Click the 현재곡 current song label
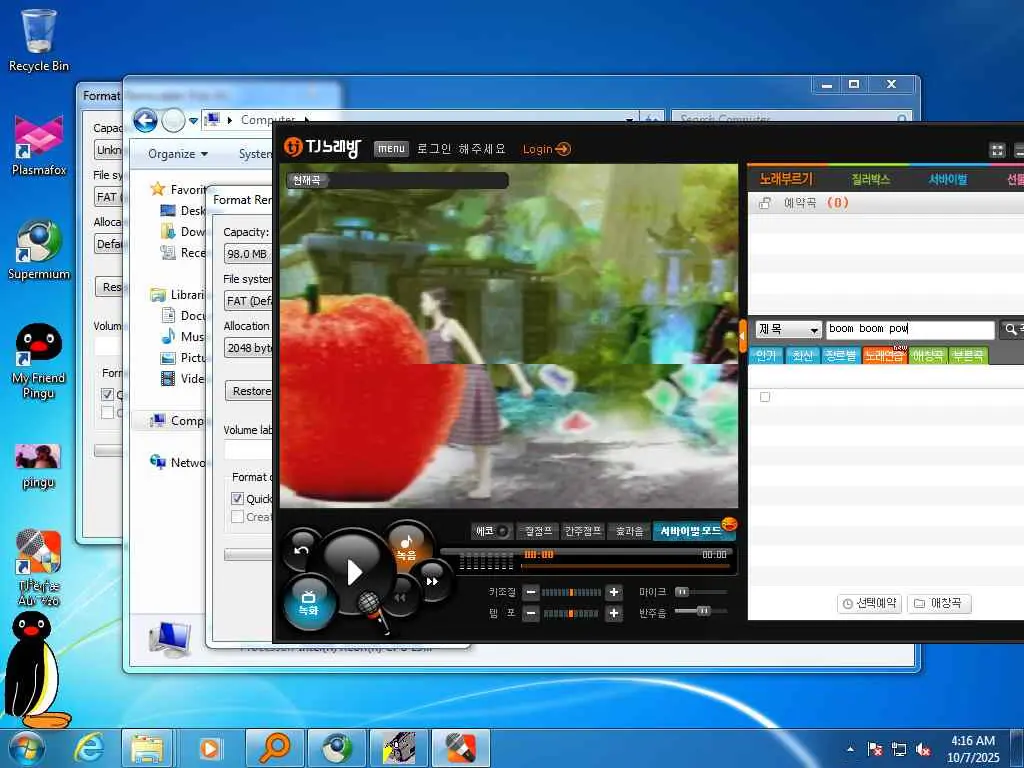 (x=306, y=180)
